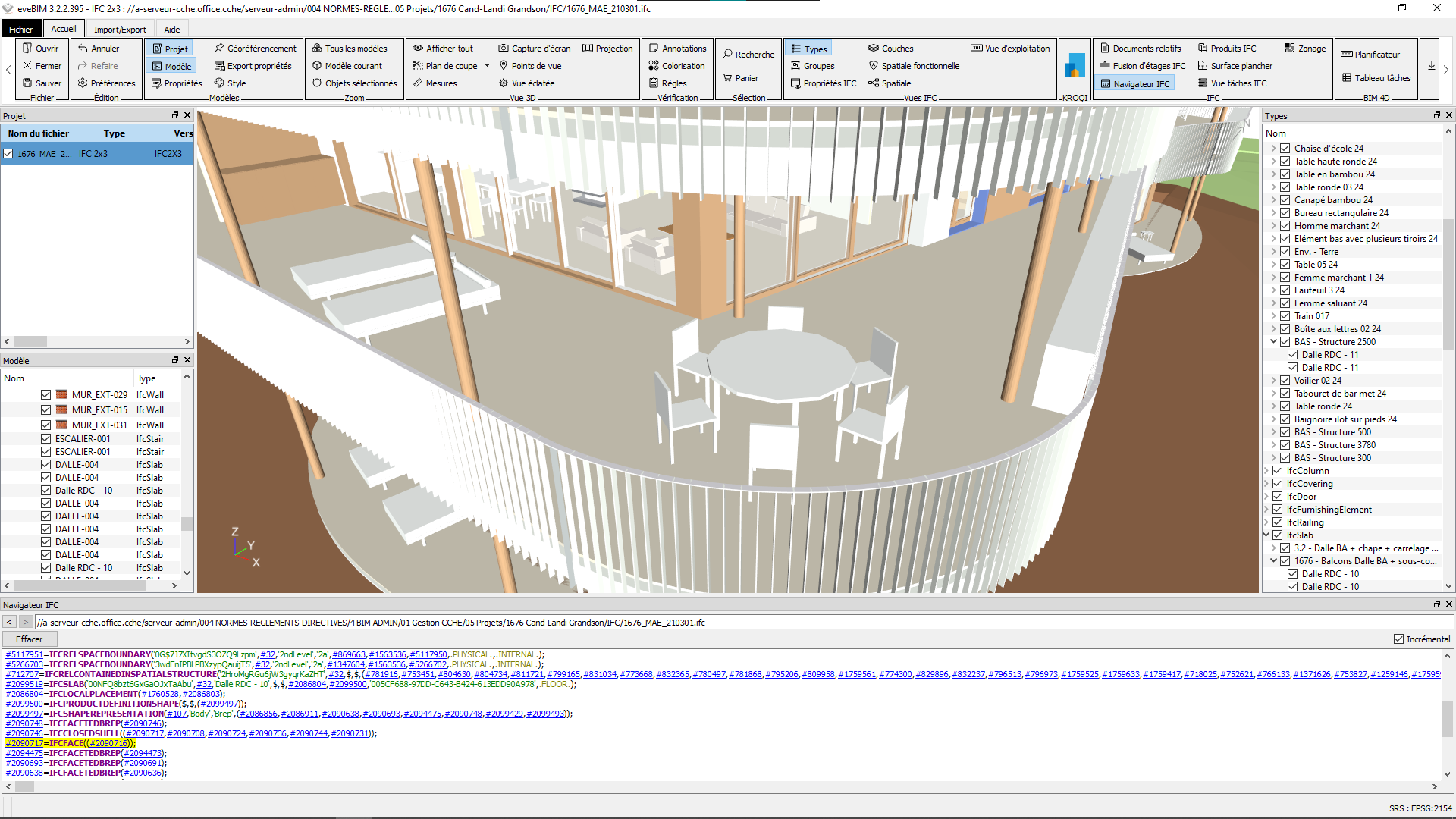This screenshot has width=1456, height=819.
Task: Open the Règles verification tool
Action: (x=667, y=83)
